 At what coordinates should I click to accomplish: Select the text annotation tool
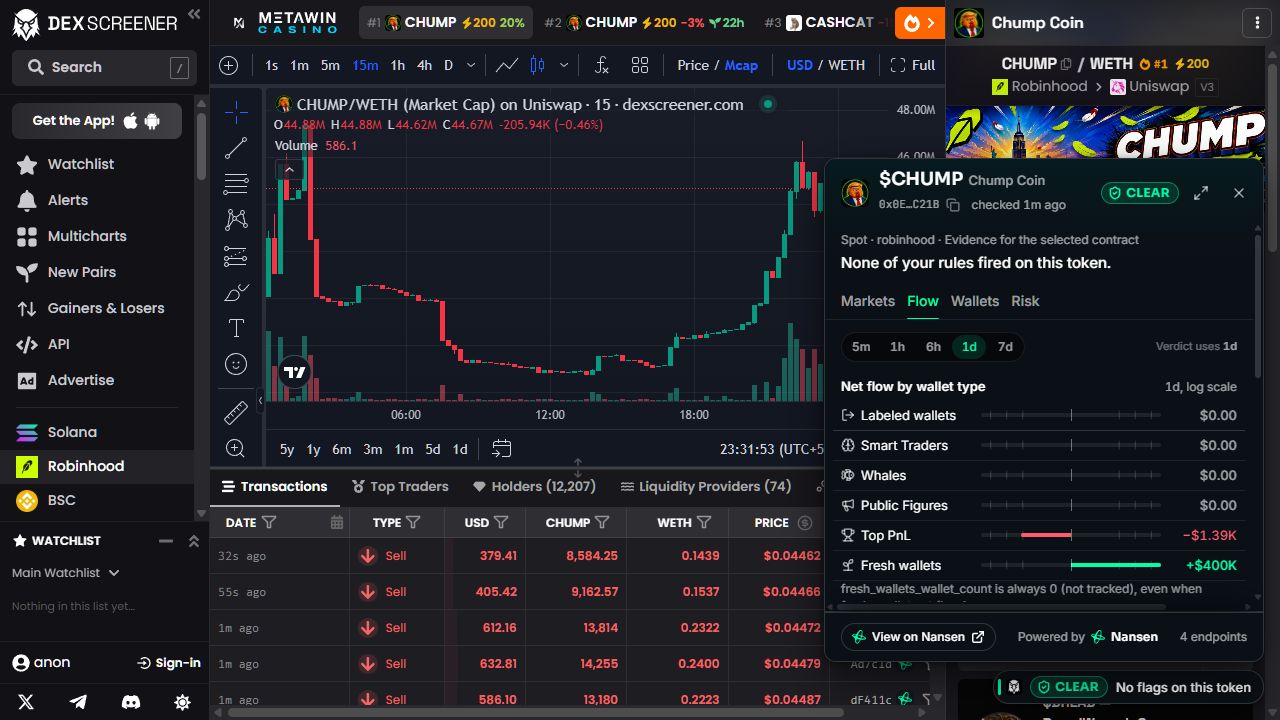pos(236,328)
